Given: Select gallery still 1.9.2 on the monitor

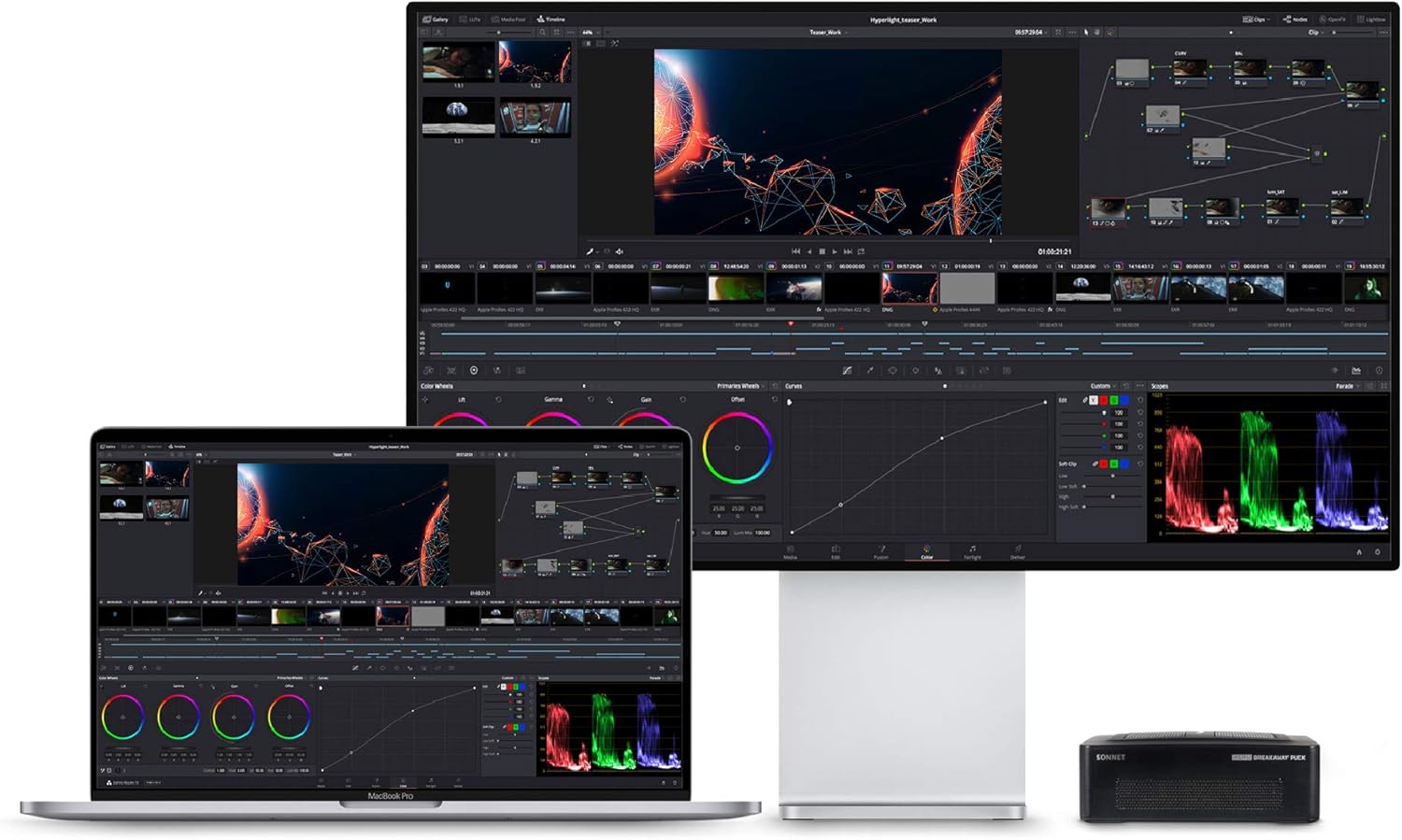Looking at the screenshot, I should (536, 62).
